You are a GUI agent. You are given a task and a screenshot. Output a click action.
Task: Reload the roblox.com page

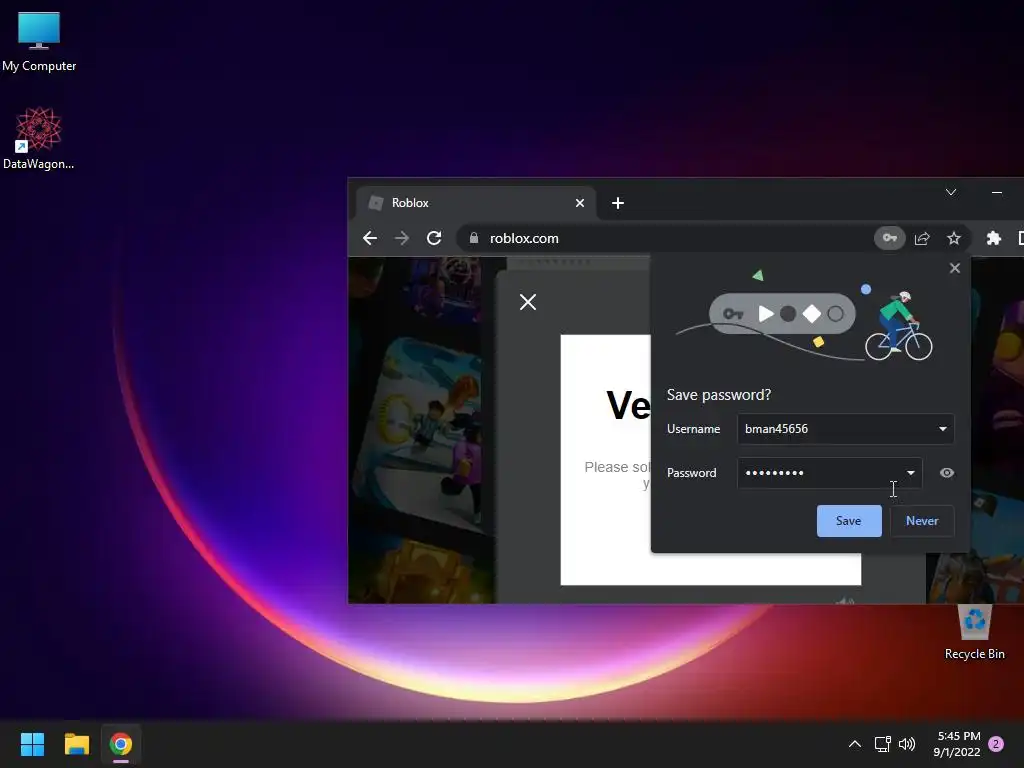[x=434, y=238]
